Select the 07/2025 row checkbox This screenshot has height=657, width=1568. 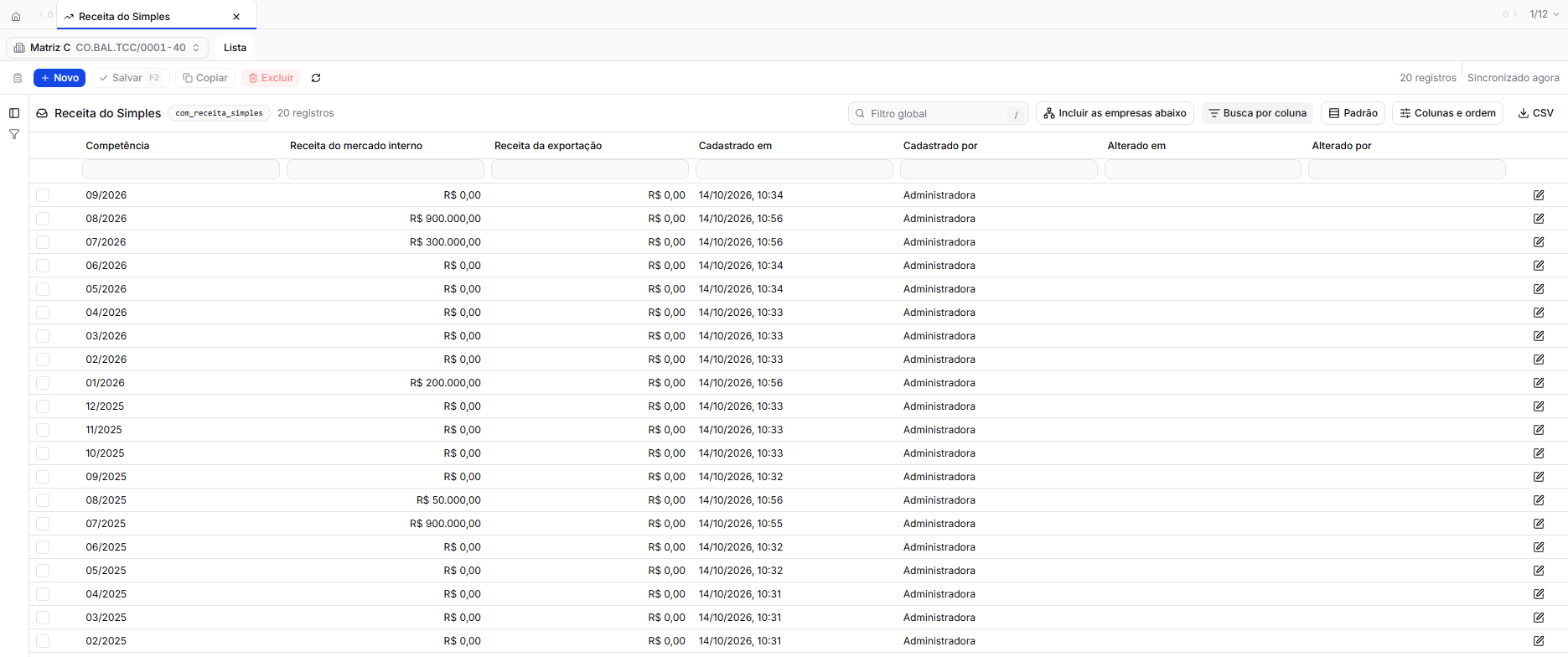pyautogui.click(x=43, y=523)
